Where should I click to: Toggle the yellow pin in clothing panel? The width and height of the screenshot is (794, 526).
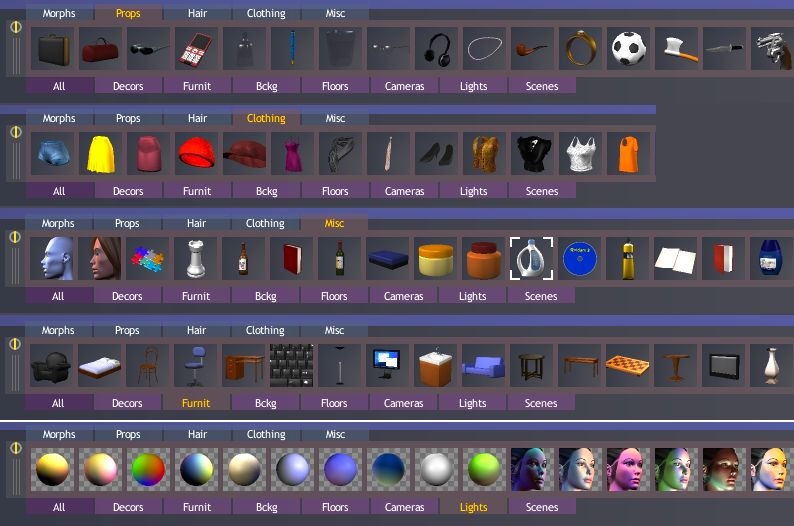(16, 132)
